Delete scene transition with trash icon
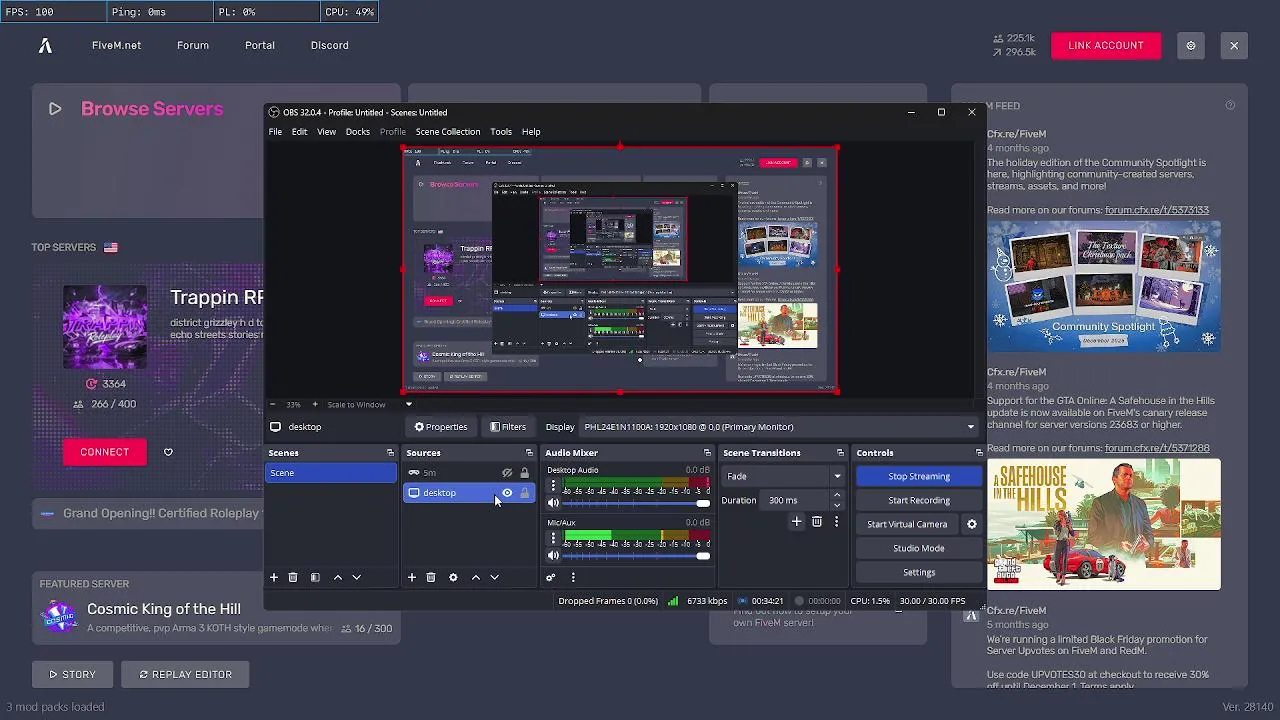1280x720 pixels. click(x=817, y=521)
